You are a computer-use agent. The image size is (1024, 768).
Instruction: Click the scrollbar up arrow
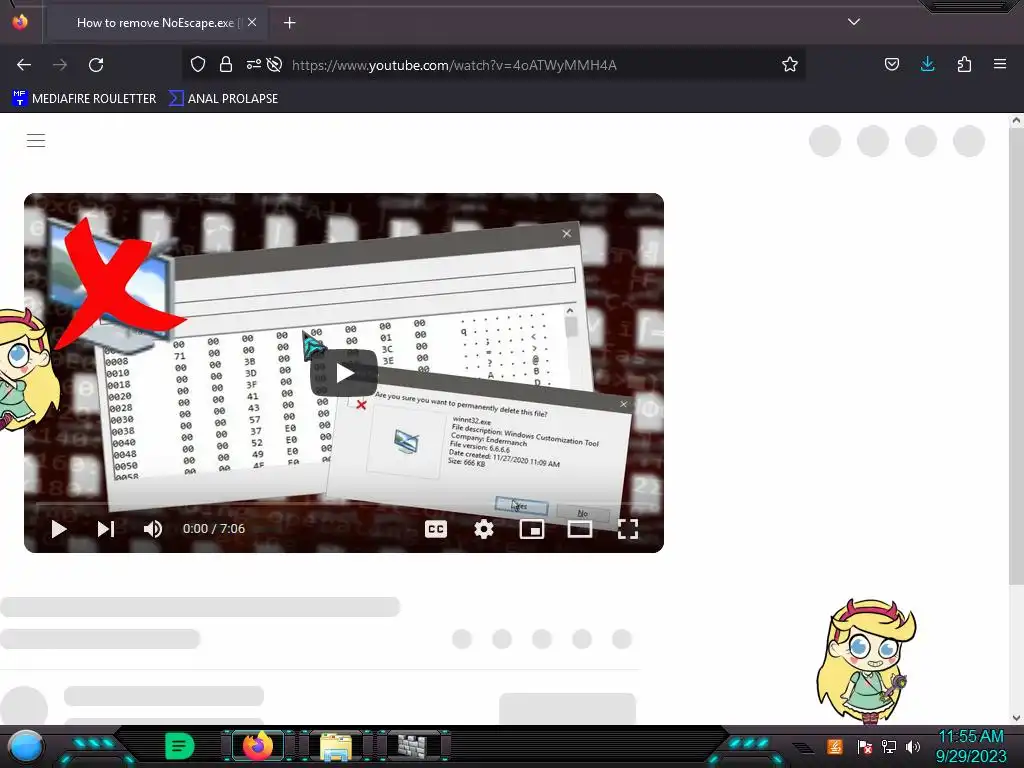click(1016, 120)
